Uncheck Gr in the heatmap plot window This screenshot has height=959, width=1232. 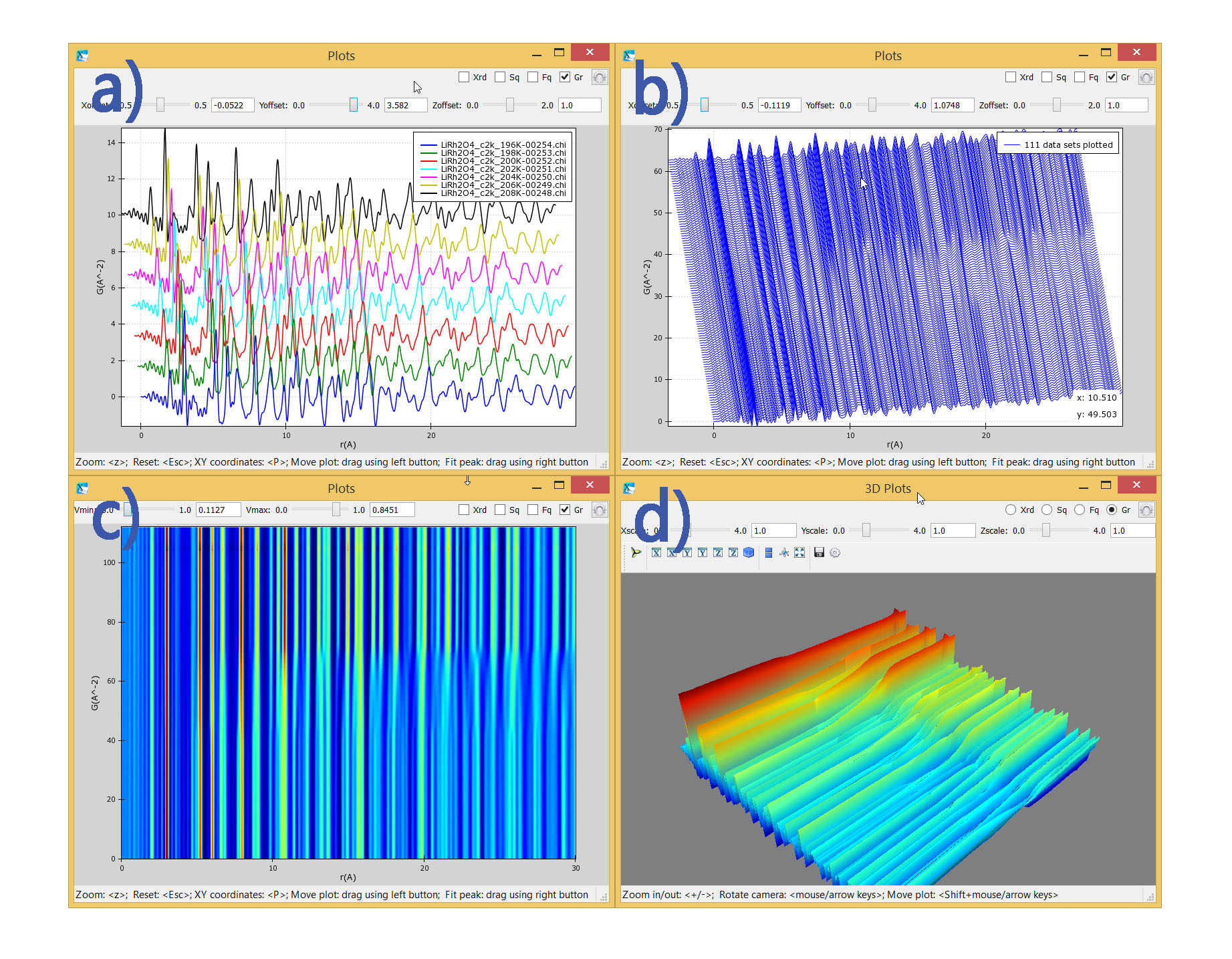(565, 510)
